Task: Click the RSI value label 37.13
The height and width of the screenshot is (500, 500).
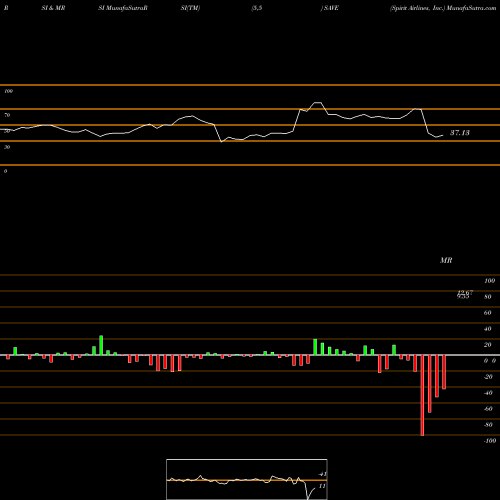Action: coord(460,133)
